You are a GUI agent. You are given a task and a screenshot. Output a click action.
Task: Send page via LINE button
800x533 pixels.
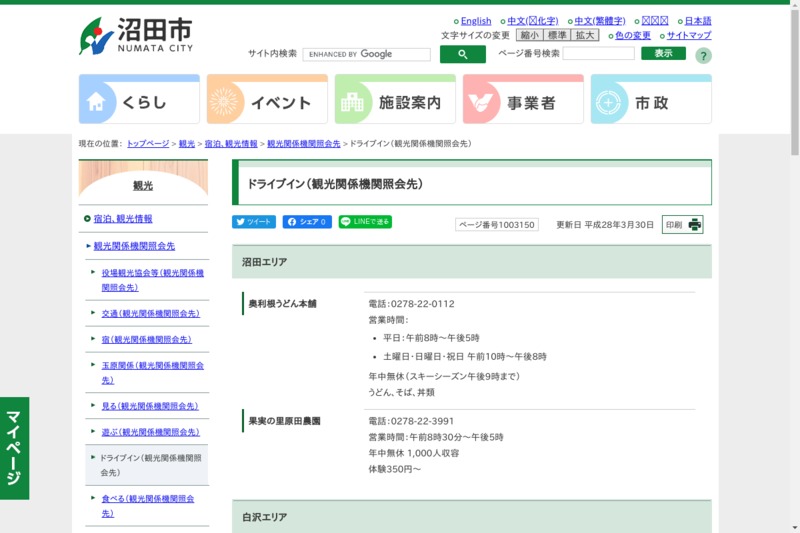[365, 222]
